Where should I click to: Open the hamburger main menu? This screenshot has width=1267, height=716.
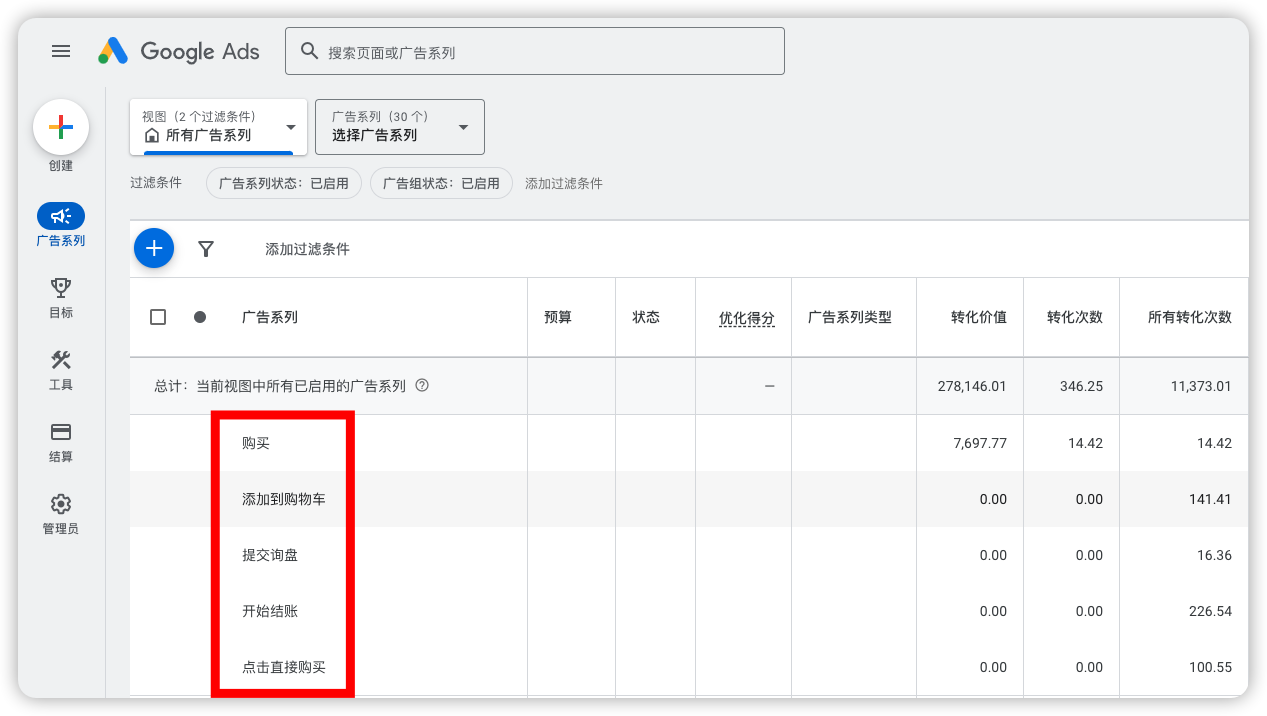point(61,51)
